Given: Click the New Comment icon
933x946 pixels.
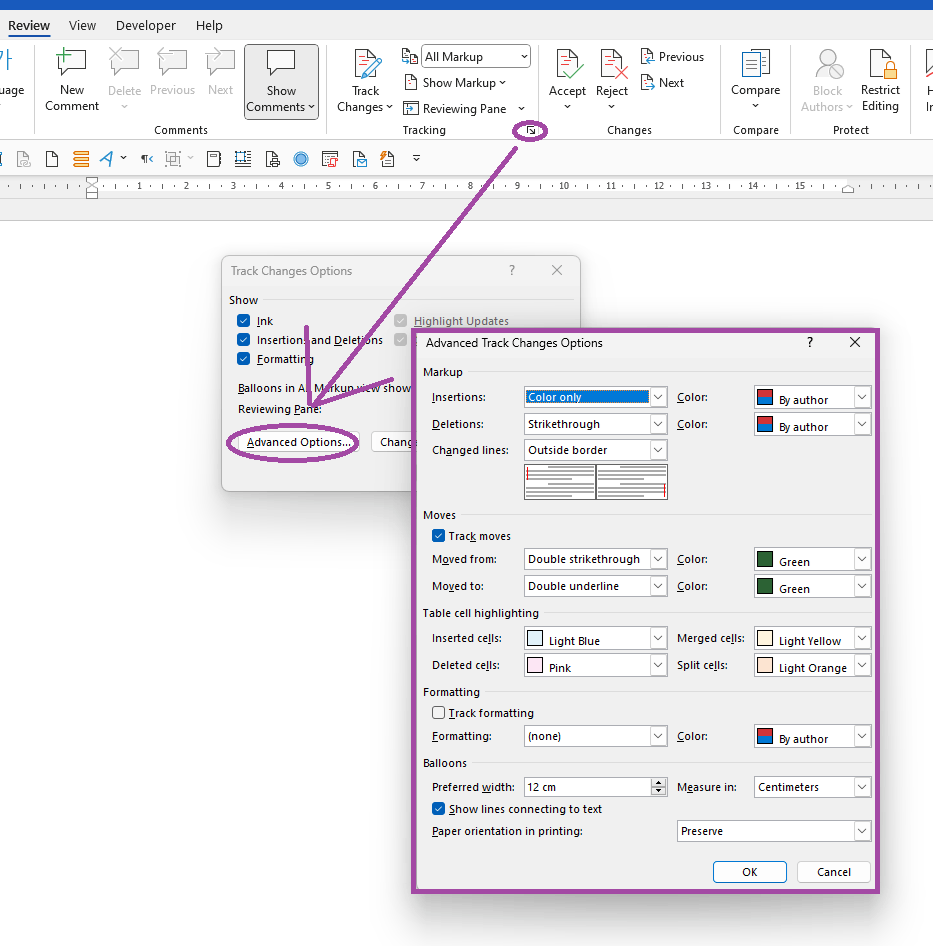Looking at the screenshot, I should pyautogui.click(x=71, y=62).
